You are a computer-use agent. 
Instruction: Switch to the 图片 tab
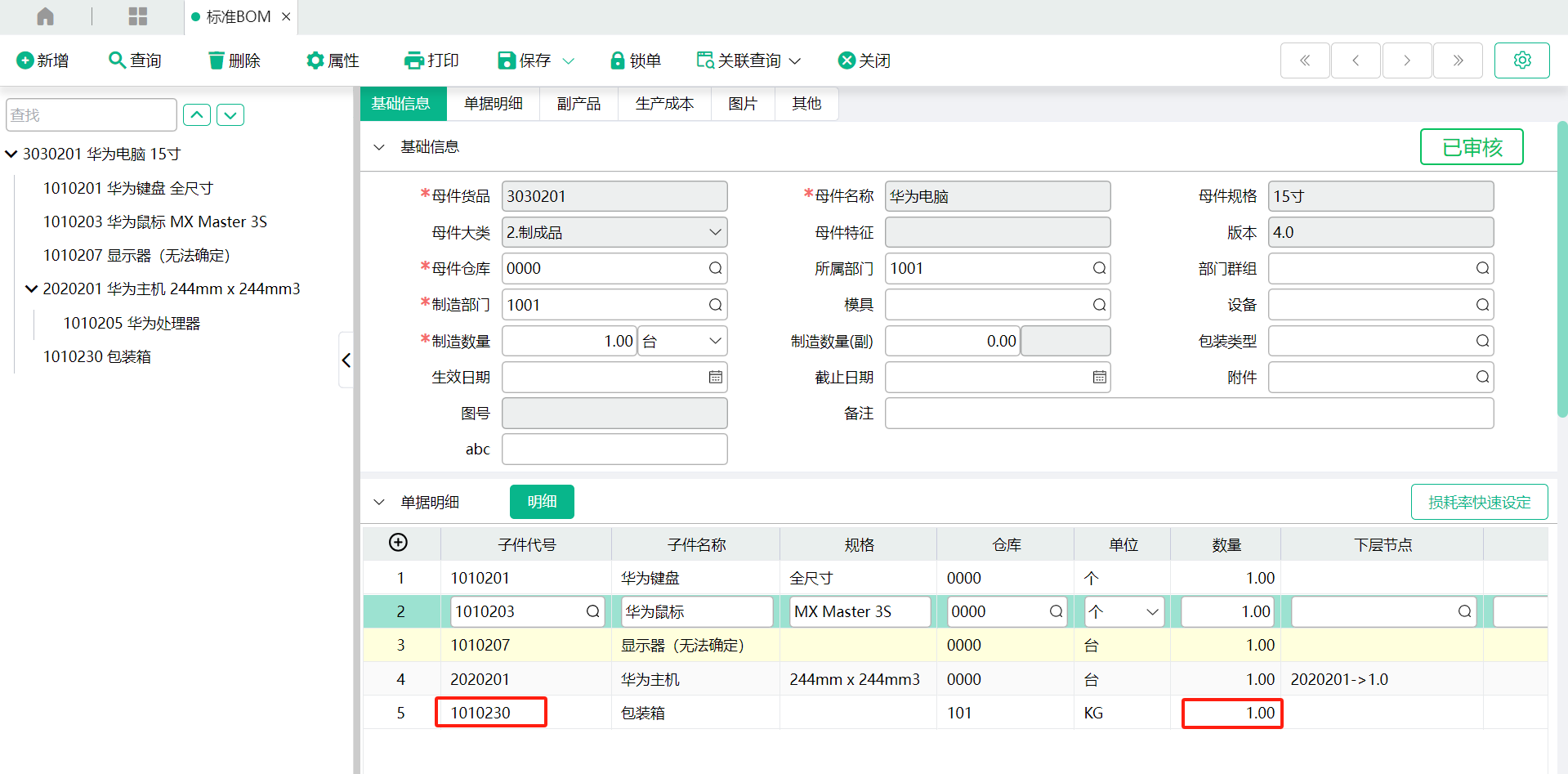[743, 104]
